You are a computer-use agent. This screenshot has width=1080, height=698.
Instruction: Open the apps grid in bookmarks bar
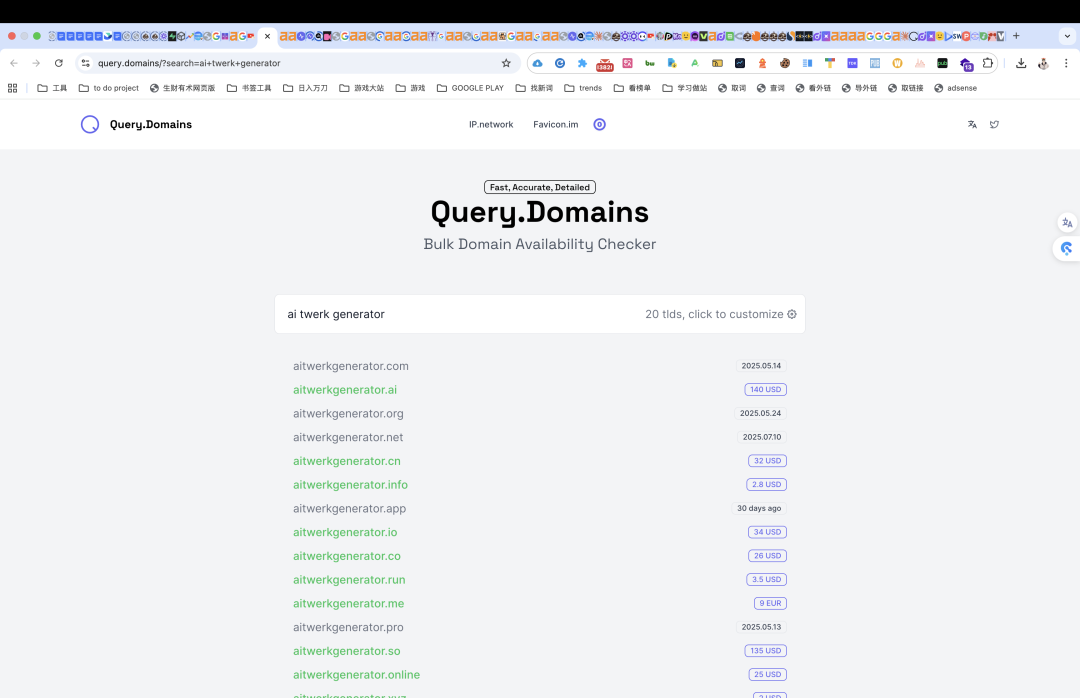(x=12, y=88)
